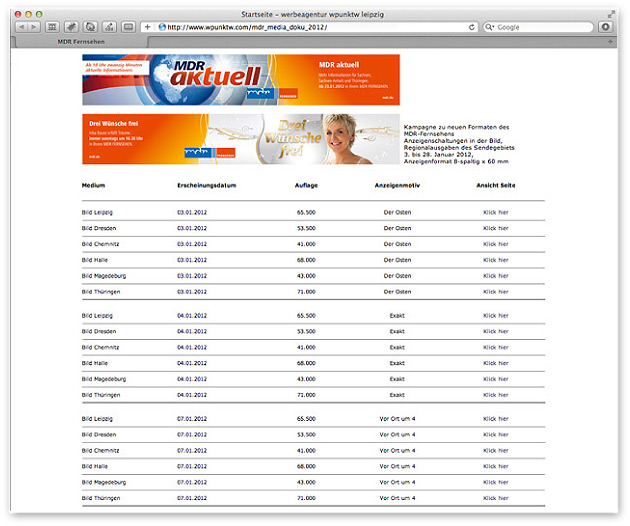
Task: Open Klick hier for Bild Leipzig 03.01.2012
Action: click(x=495, y=212)
